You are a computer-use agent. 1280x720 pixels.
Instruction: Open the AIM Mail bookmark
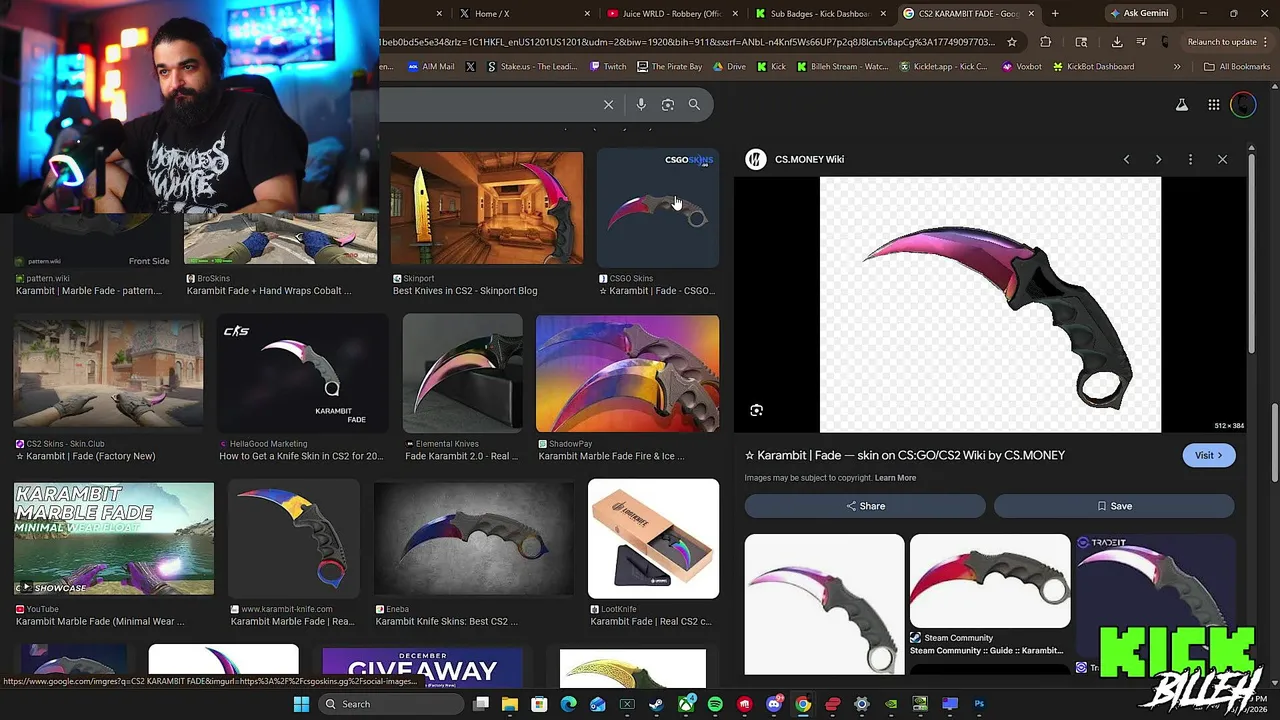point(431,67)
